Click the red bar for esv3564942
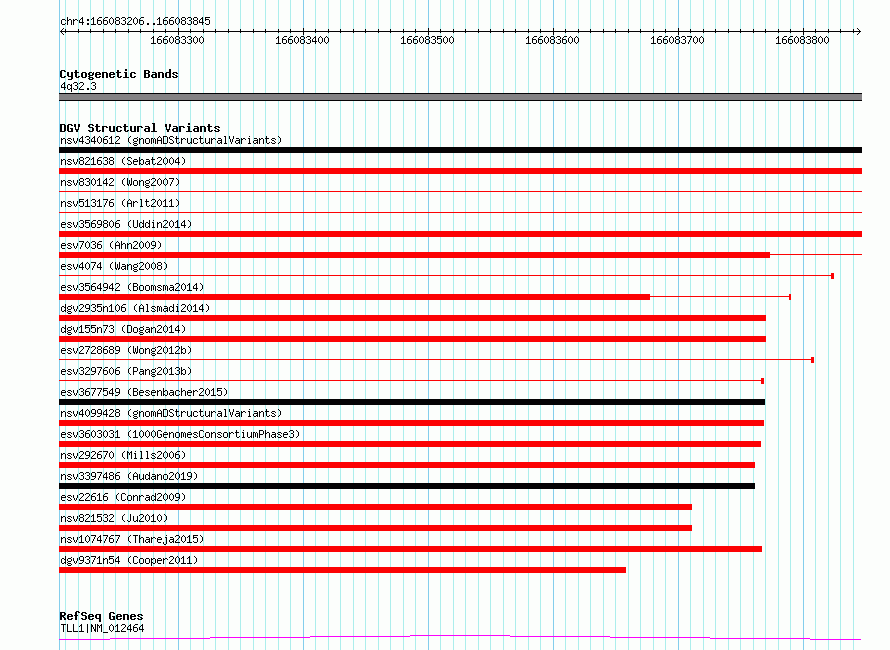The width and height of the screenshot is (890, 650). (354, 297)
